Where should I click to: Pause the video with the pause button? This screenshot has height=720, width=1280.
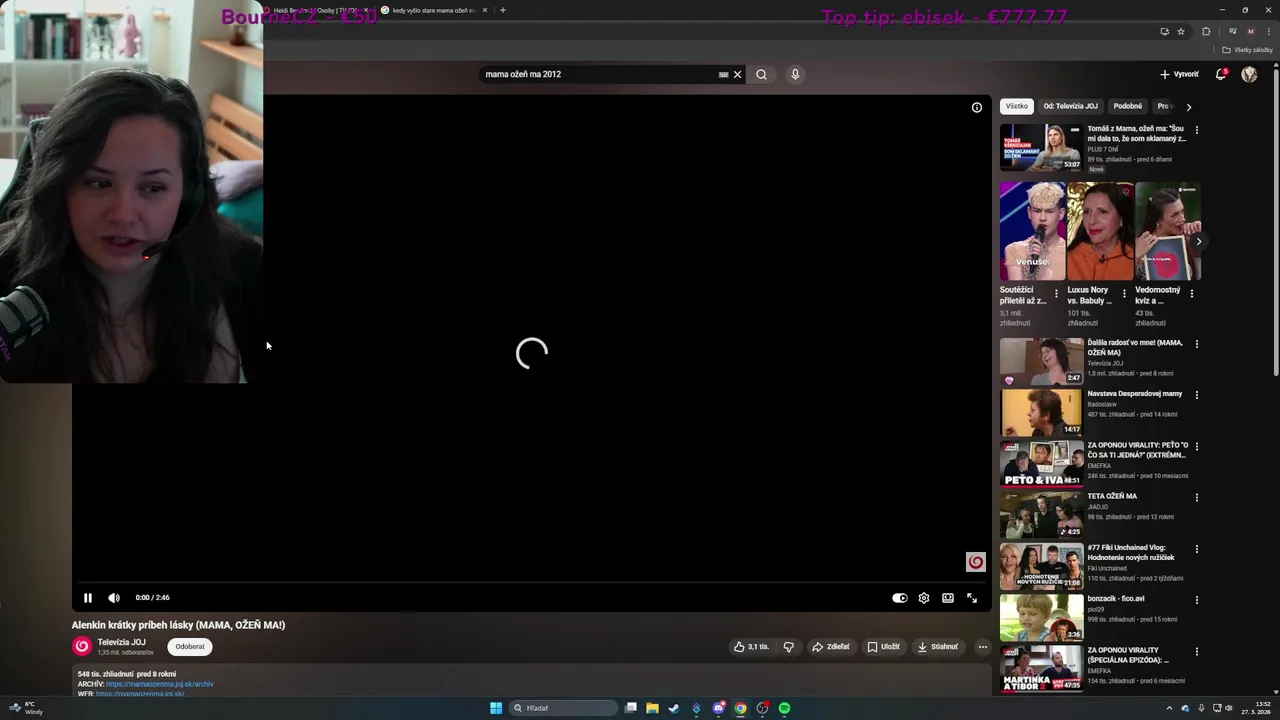tap(88, 598)
